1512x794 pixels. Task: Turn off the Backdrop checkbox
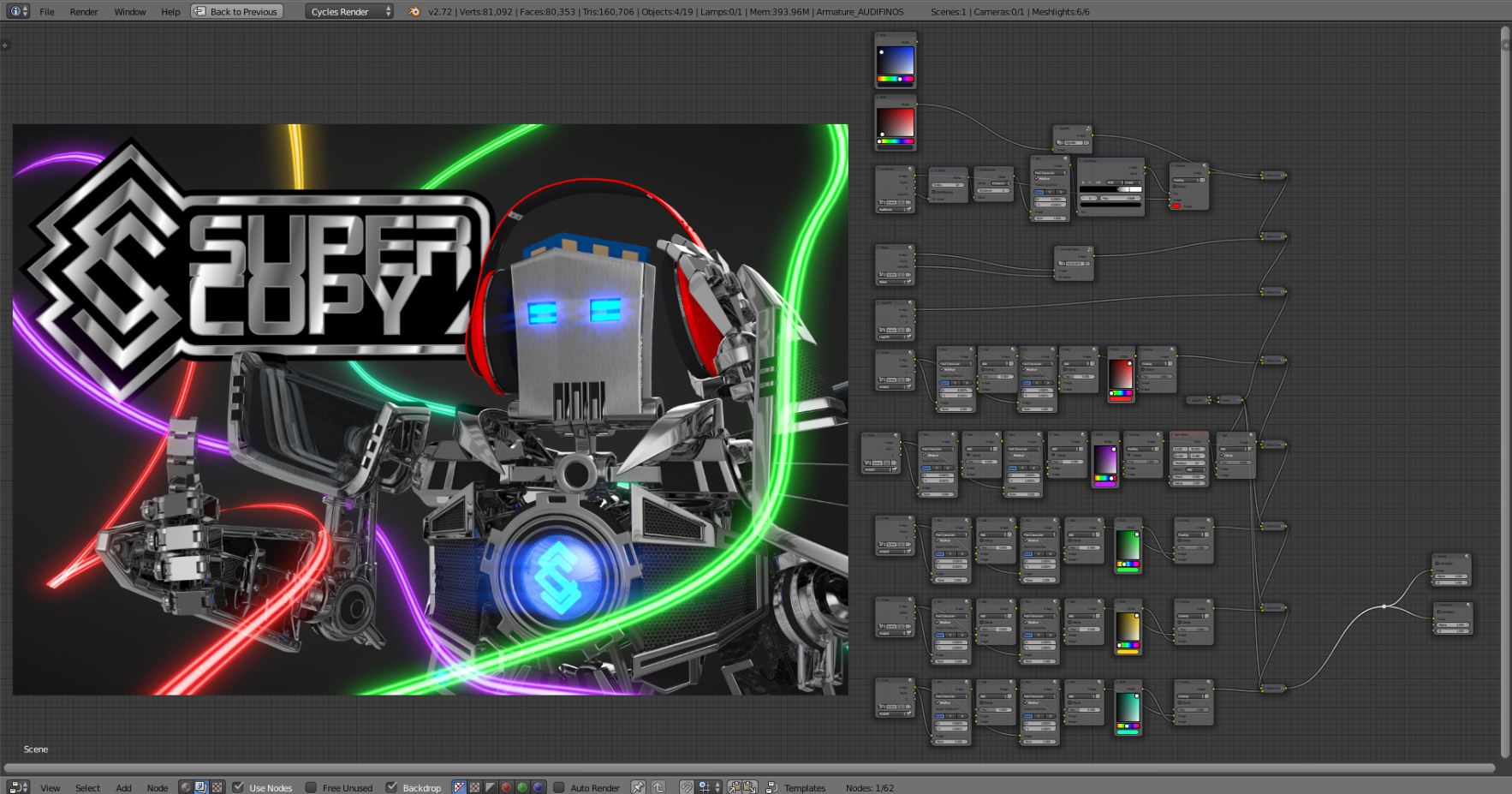coord(391,787)
